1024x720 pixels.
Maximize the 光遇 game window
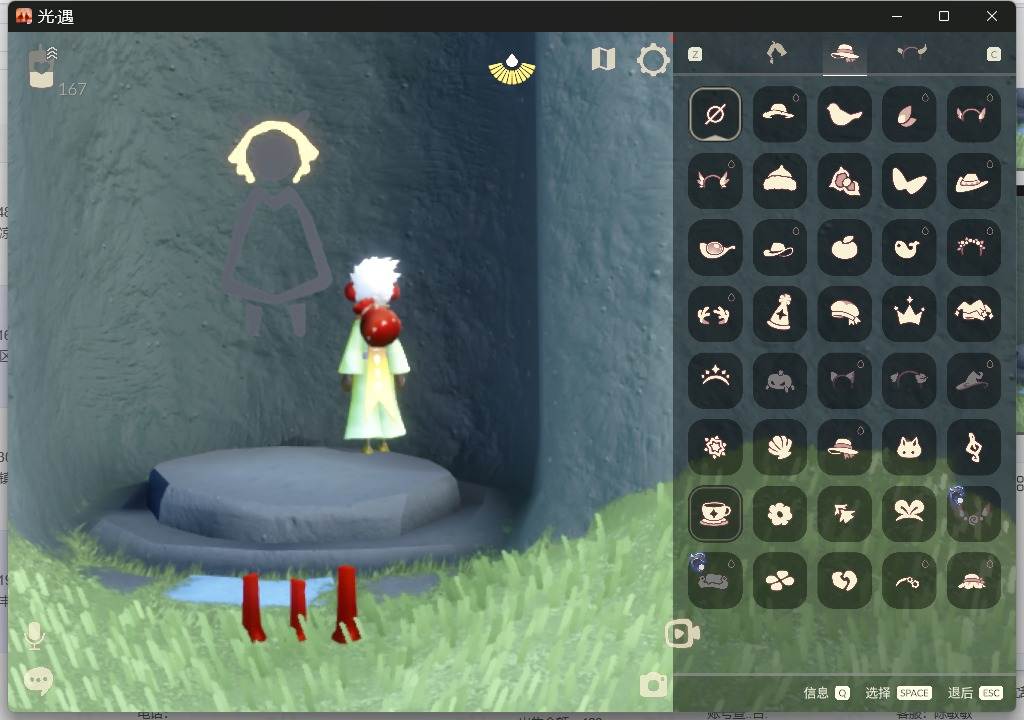[x=944, y=16]
